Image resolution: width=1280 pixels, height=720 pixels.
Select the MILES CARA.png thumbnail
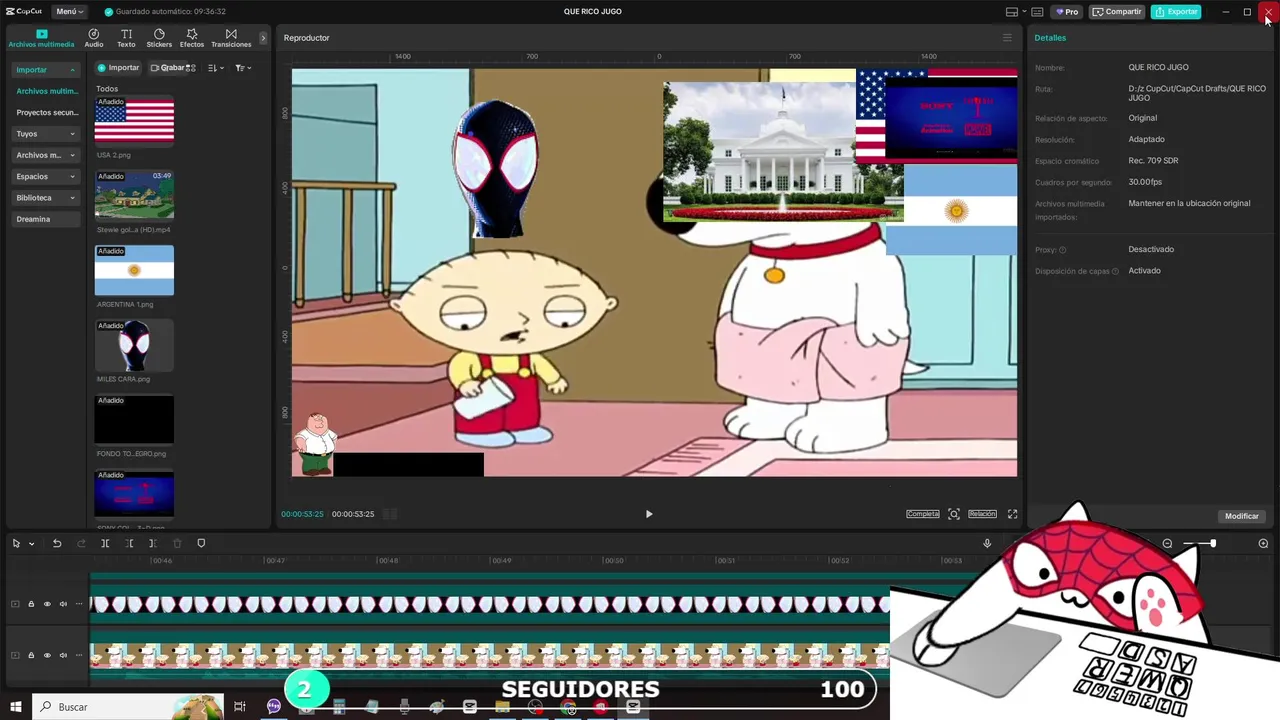[x=134, y=345]
